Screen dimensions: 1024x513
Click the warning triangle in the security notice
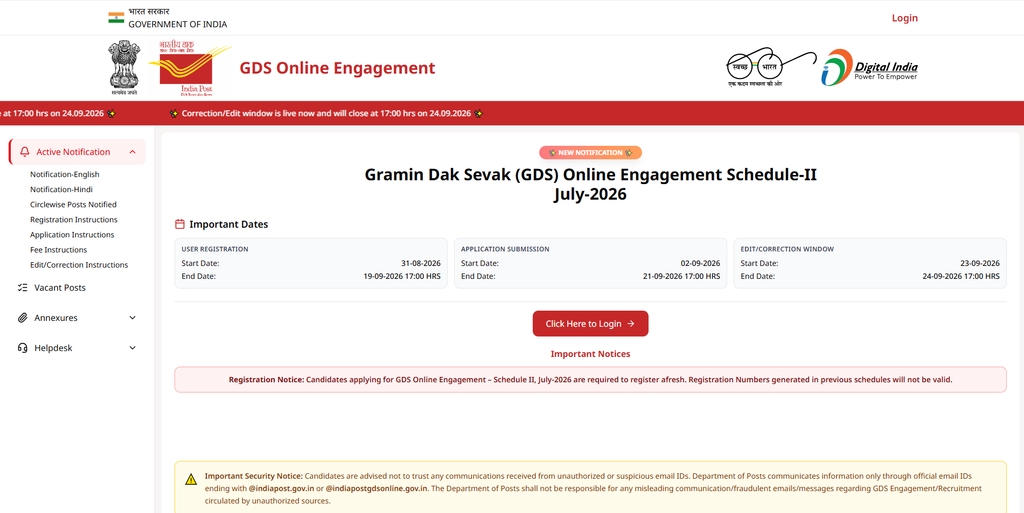tap(191, 480)
